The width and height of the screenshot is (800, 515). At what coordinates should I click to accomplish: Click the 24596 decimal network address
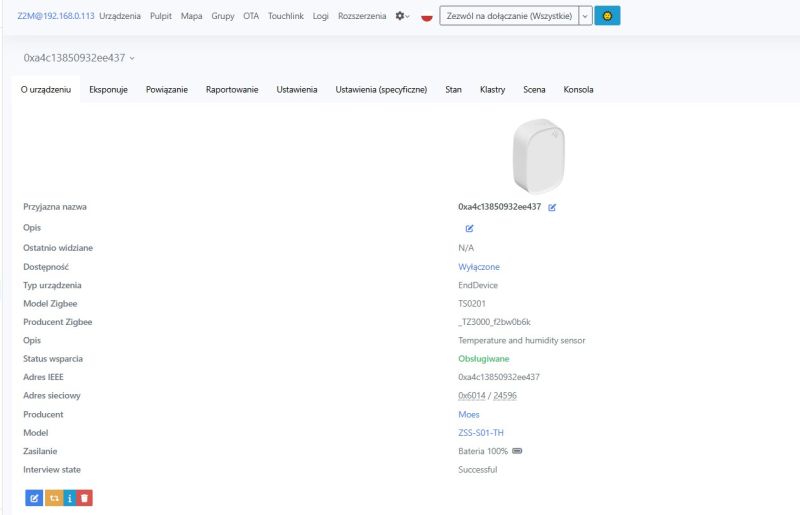pyautogui.click(x=505, y=395)
